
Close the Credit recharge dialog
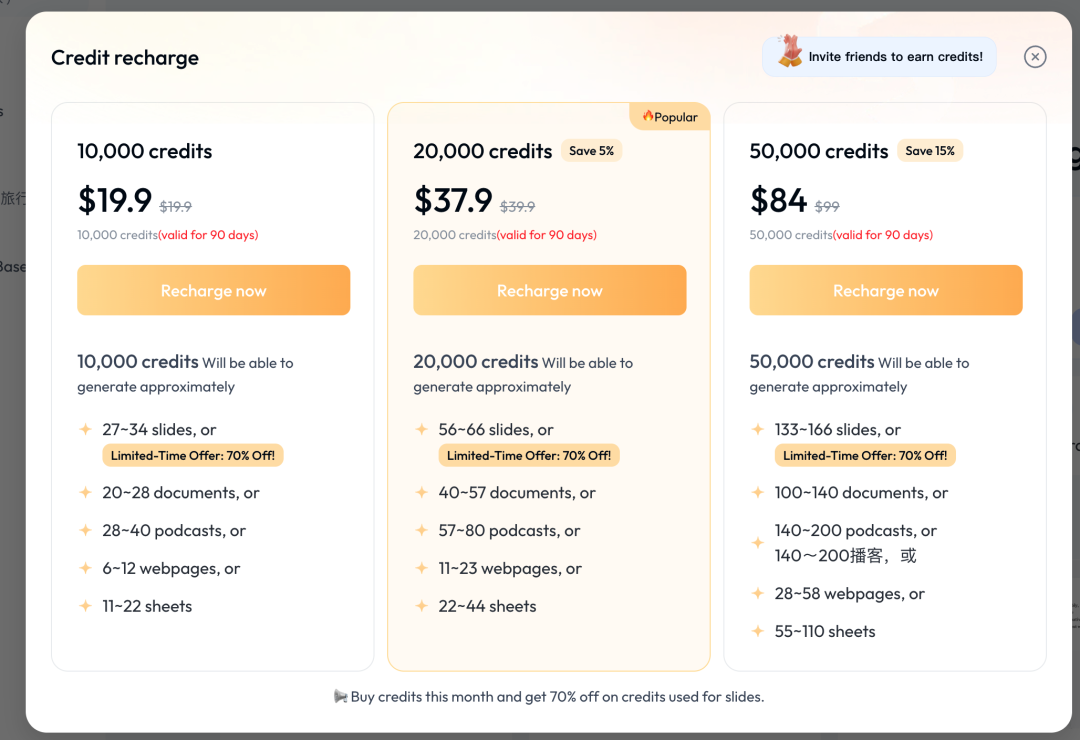click(x=1035, y=56)
